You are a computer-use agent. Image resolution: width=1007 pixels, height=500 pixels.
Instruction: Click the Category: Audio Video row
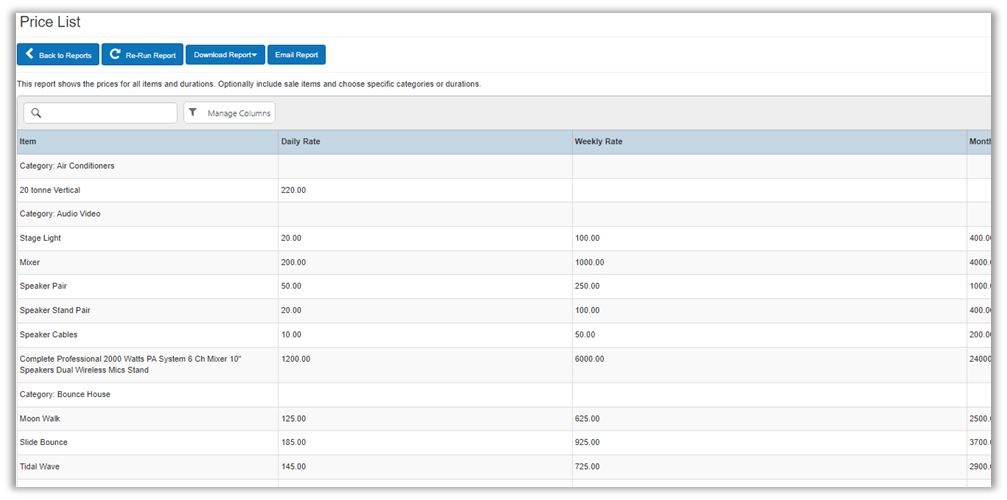(60, 214)
